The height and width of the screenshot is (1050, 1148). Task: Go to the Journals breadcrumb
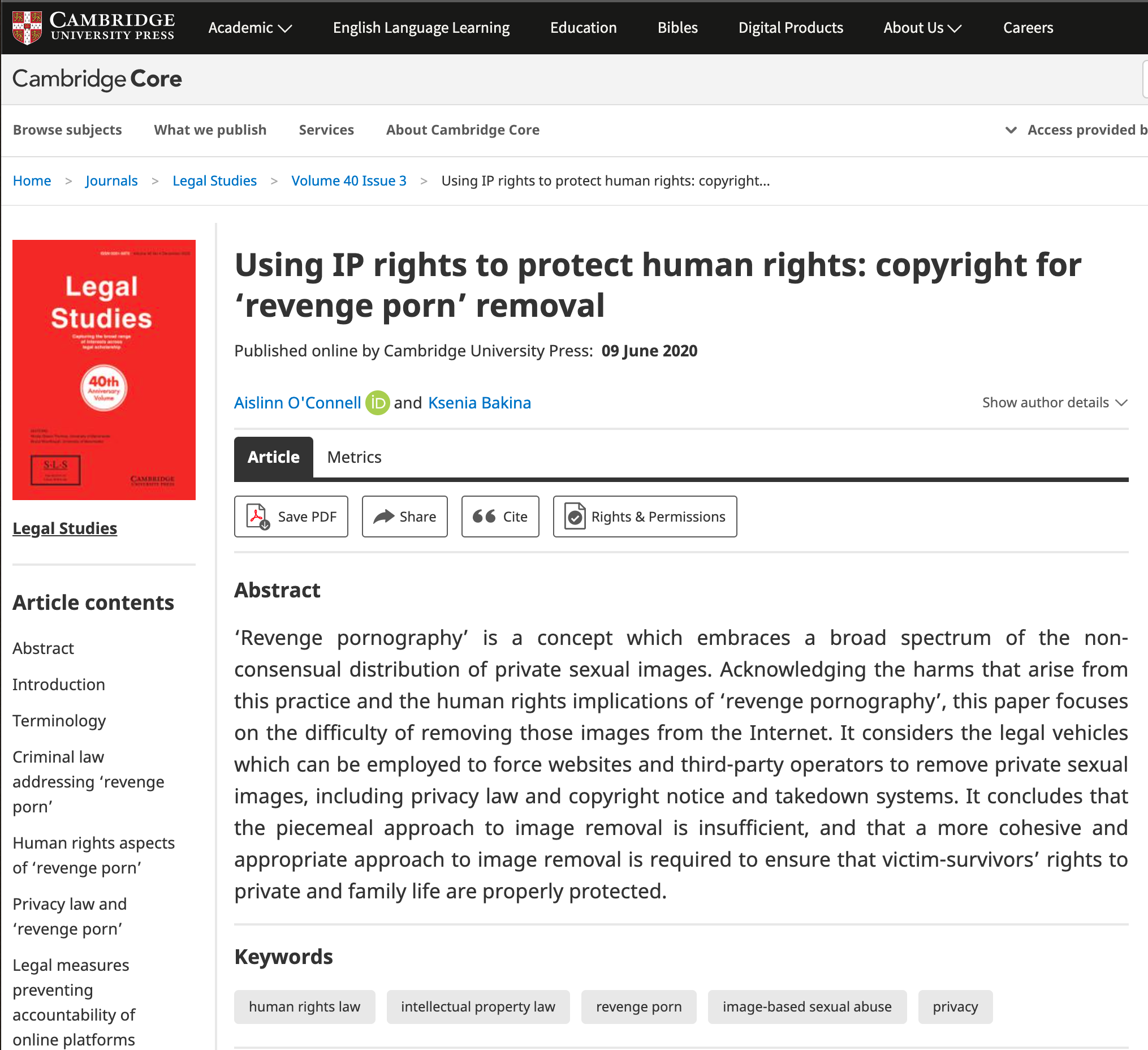111,180
